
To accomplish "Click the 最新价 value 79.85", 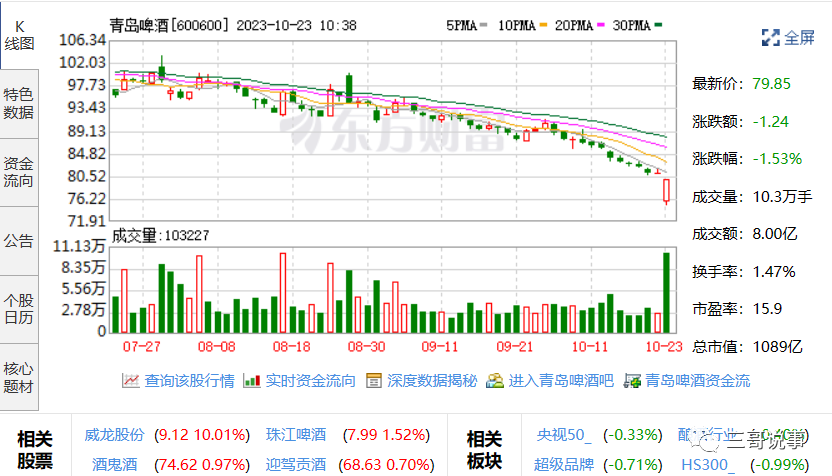I will tap(771, 84).
